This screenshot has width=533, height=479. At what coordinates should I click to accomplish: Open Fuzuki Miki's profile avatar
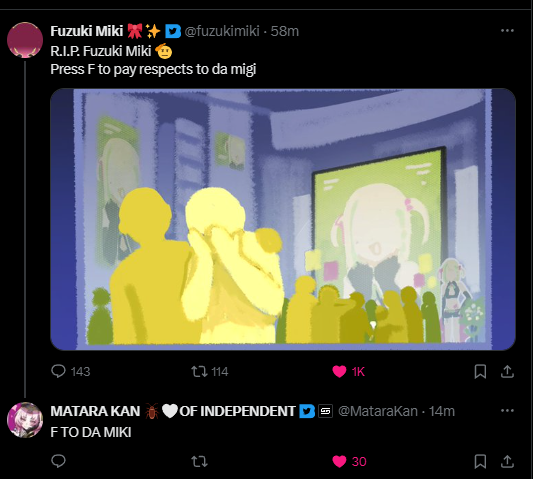(25, 40)
